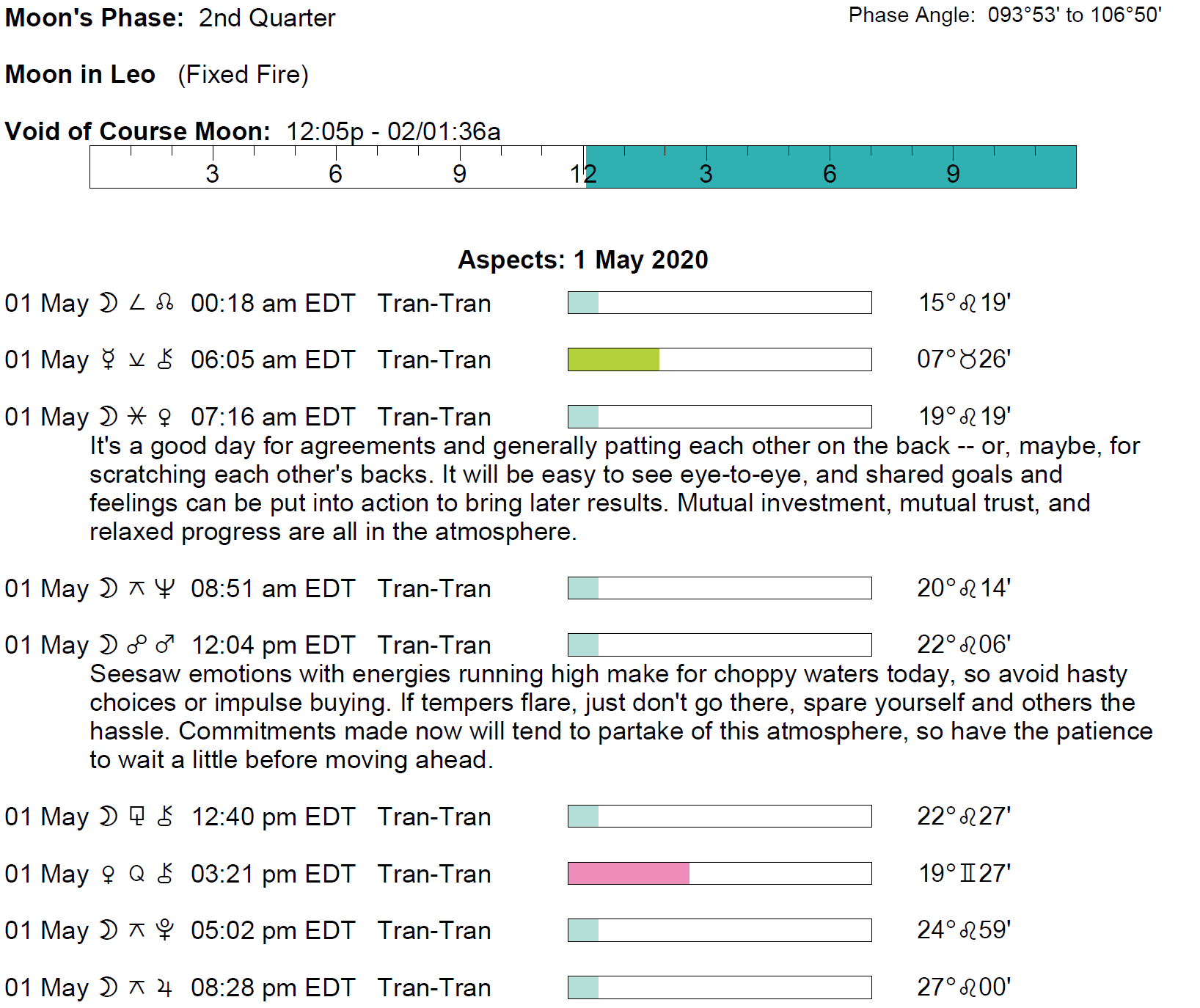Click the teal void-of-course section of the timeline

[x=830, y=167]
